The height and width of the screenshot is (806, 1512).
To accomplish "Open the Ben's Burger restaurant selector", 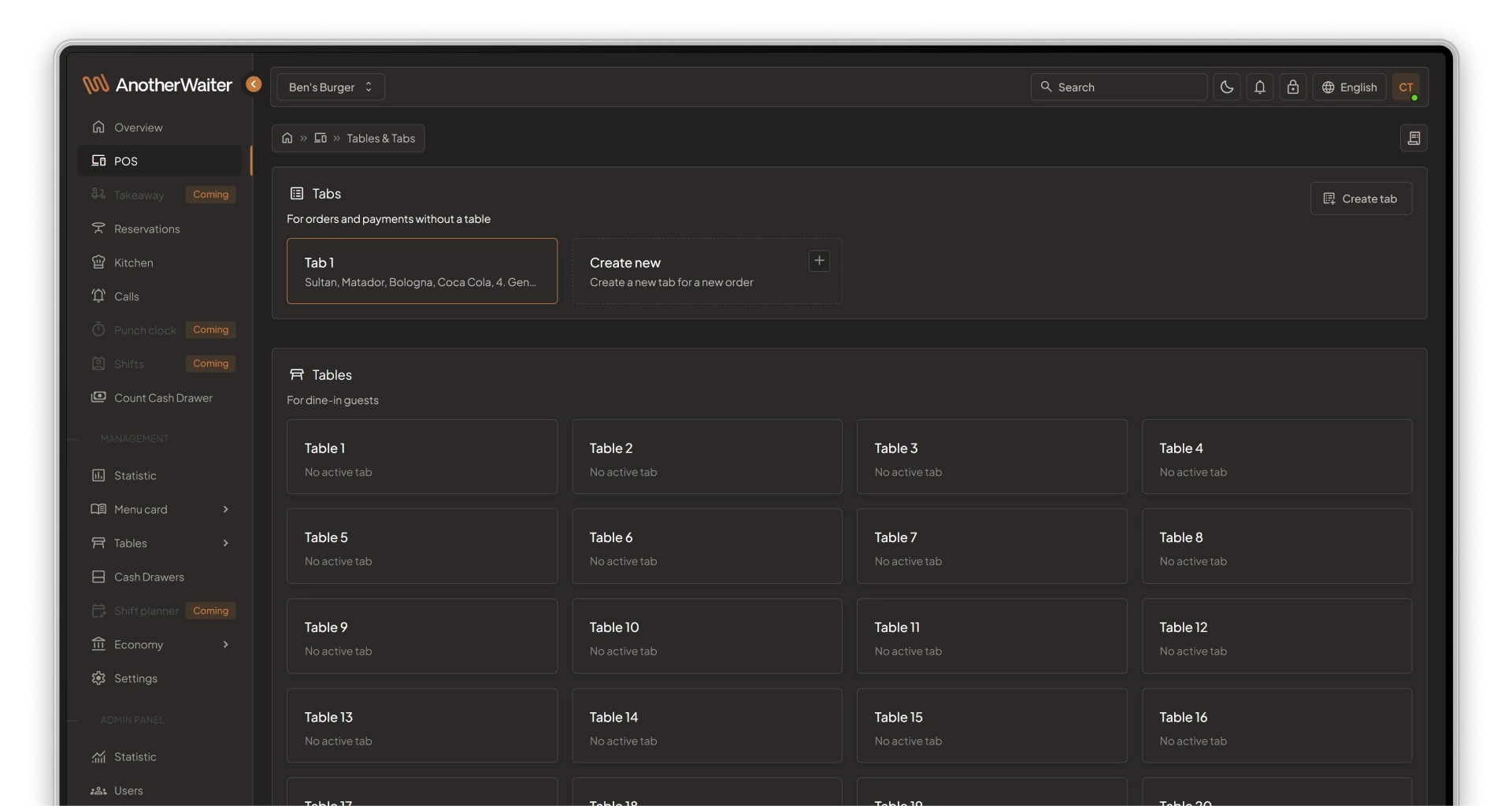I will point(331,87).
